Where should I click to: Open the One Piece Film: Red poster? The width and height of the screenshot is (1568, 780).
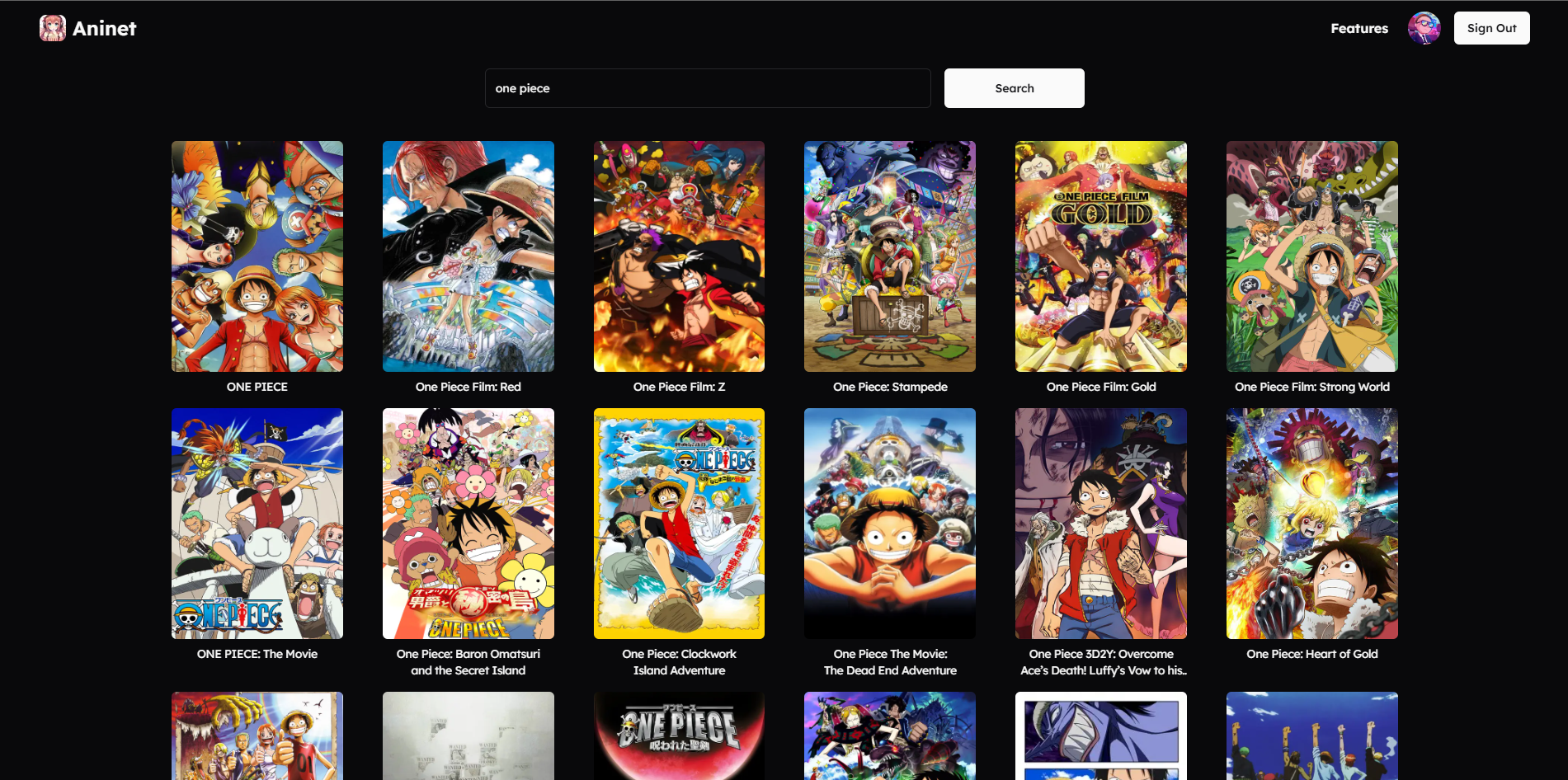(469, 256)
